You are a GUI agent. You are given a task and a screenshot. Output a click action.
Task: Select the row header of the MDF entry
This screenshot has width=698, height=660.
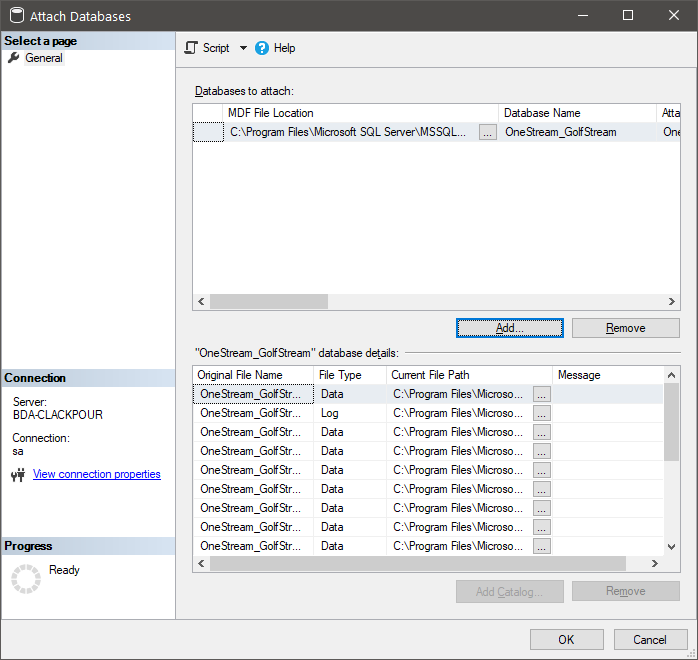point(208,132)
